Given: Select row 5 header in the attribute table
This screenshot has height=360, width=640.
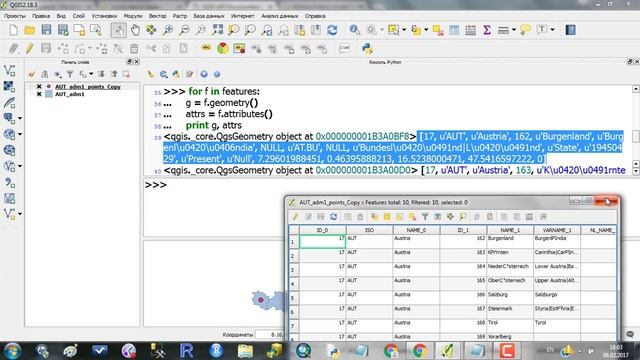Looking at the screenshot, I should click(x=293, y=298).
